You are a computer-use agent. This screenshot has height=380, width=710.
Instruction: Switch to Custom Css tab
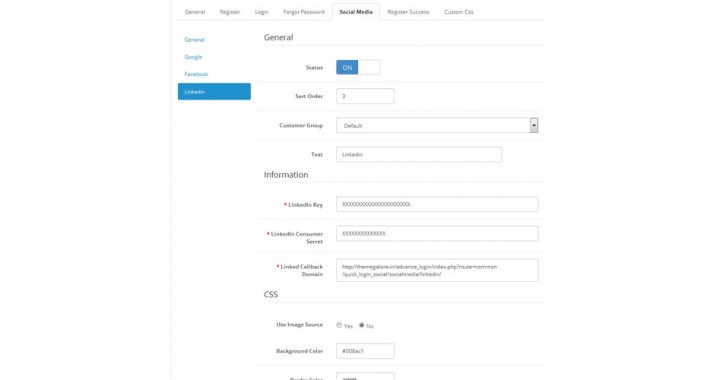458,12
